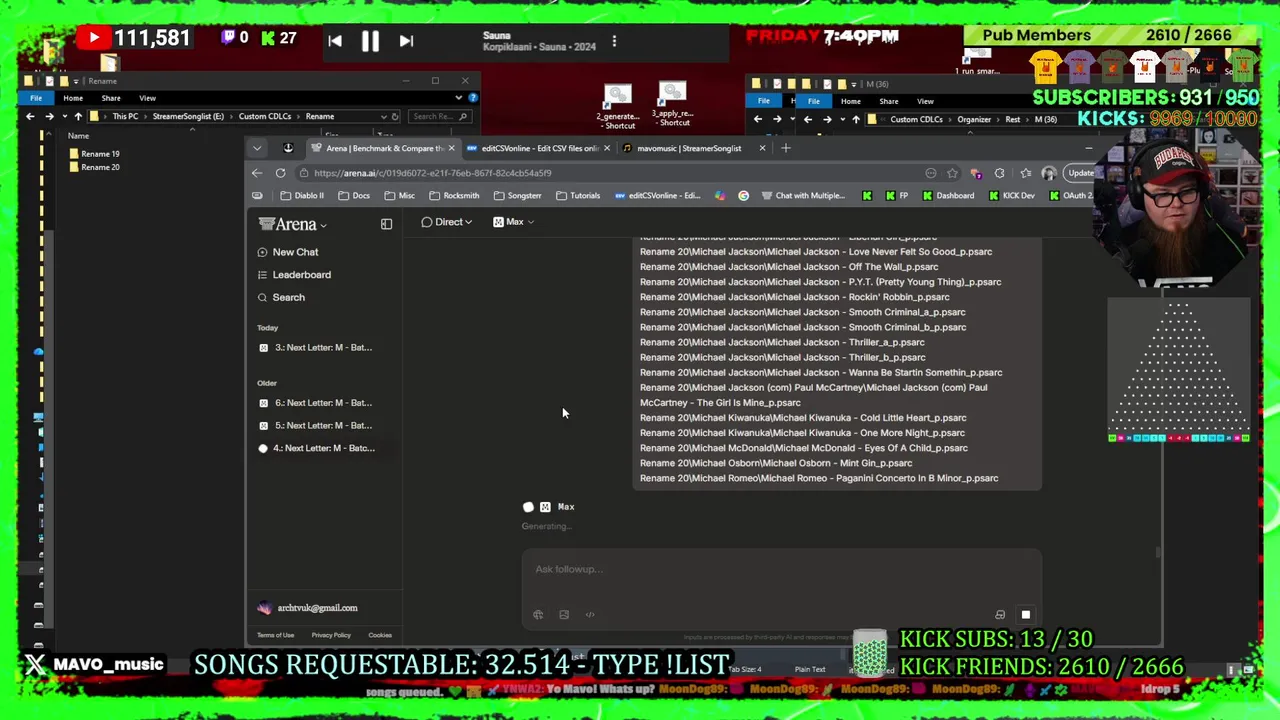Open Home tab in Rename explorer window
Screen dimensions: 1280x720
point(73,98)
